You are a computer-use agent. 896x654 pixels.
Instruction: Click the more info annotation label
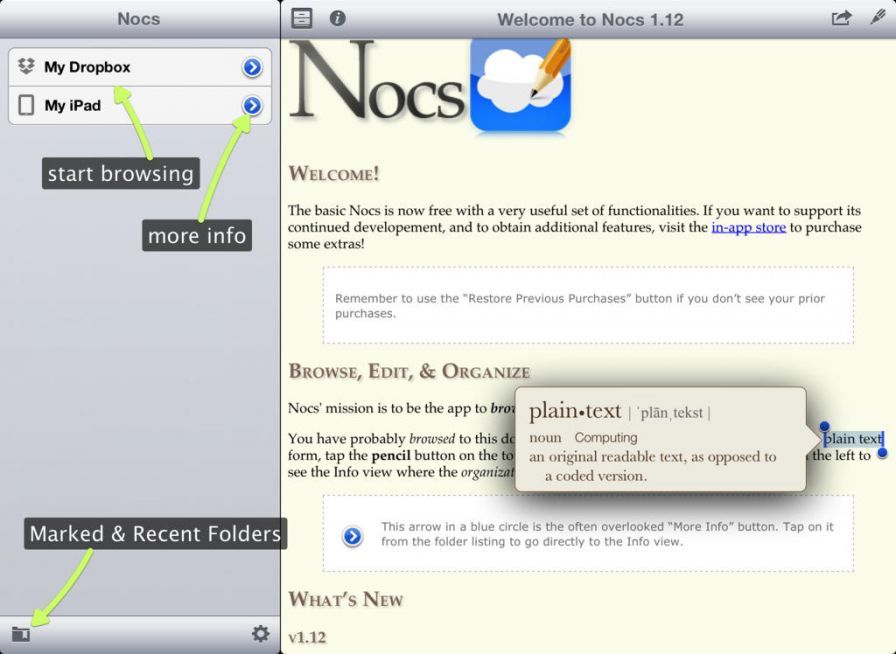pos(197,235)
